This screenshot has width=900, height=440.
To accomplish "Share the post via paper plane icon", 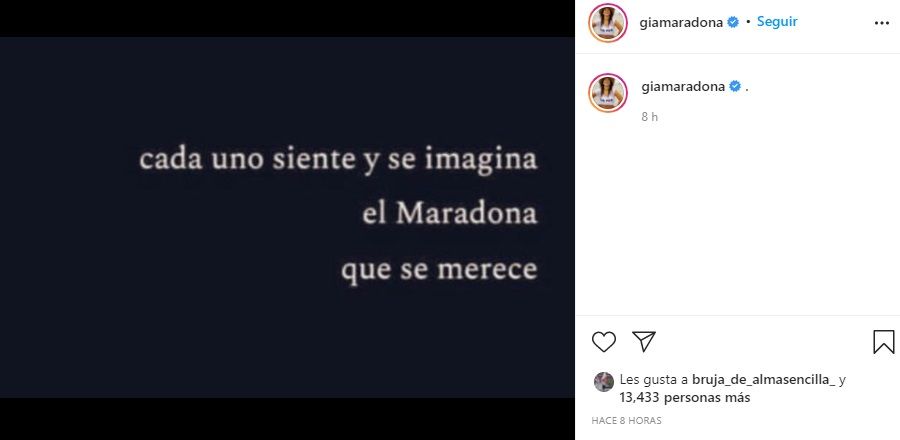I will point(644,341).
